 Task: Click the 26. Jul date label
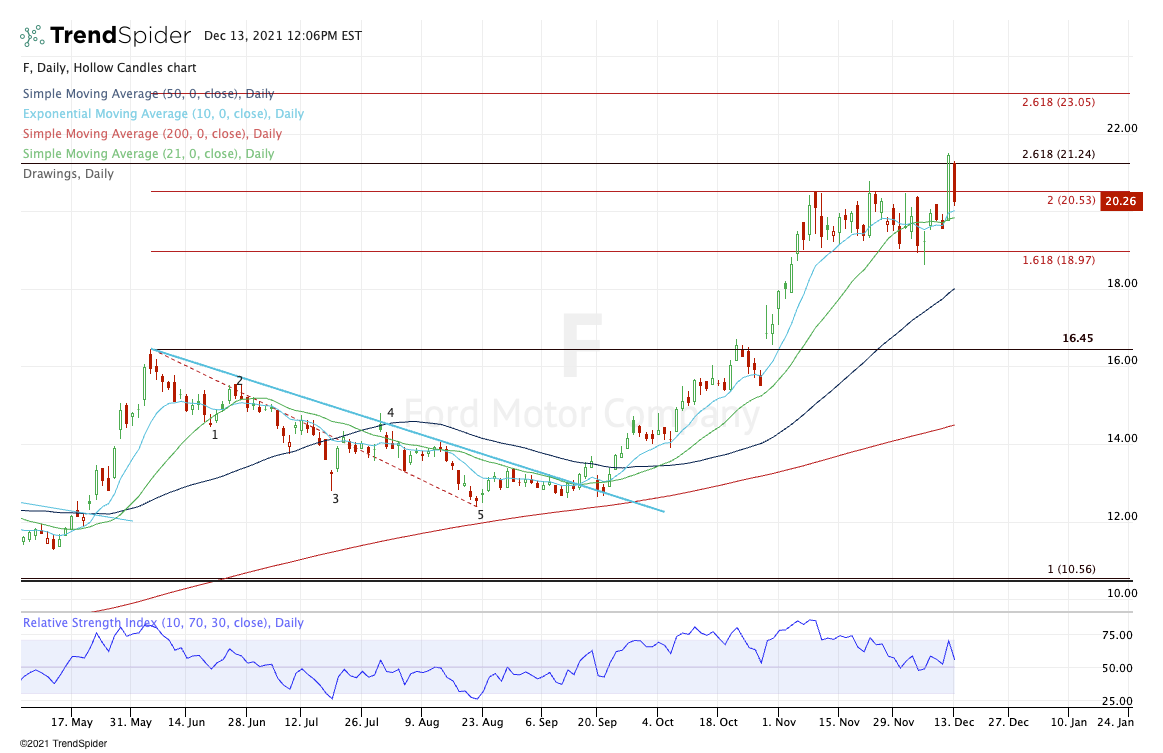[361, 723]
